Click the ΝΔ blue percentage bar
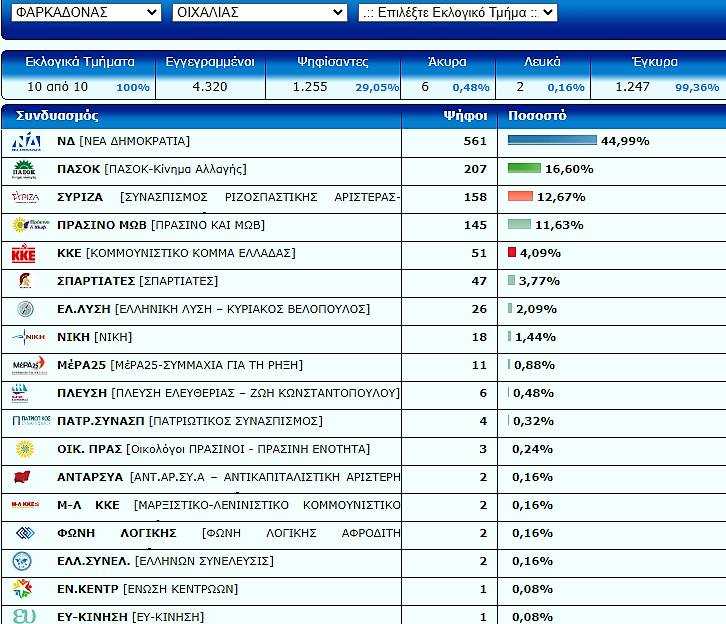Image resolution: width=726 pixels, height=624 pixels. (552, 141)
